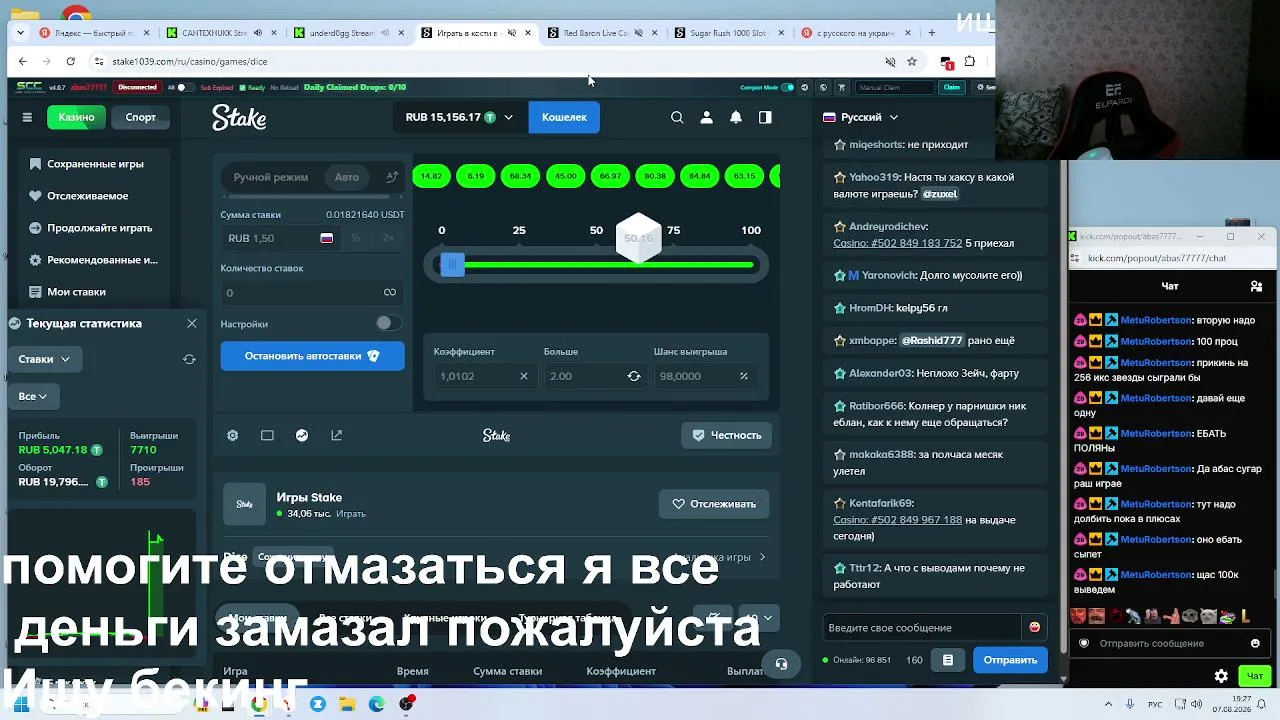
Task: Send the chat message with Отправить
Action: point(1010,660)
